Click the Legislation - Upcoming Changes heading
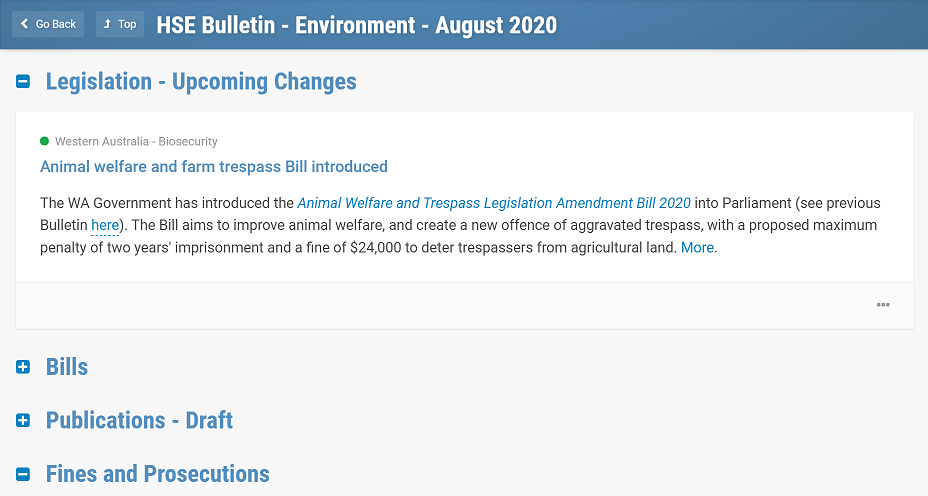Viewport: 928px width, 496px height. coord(201,82)
